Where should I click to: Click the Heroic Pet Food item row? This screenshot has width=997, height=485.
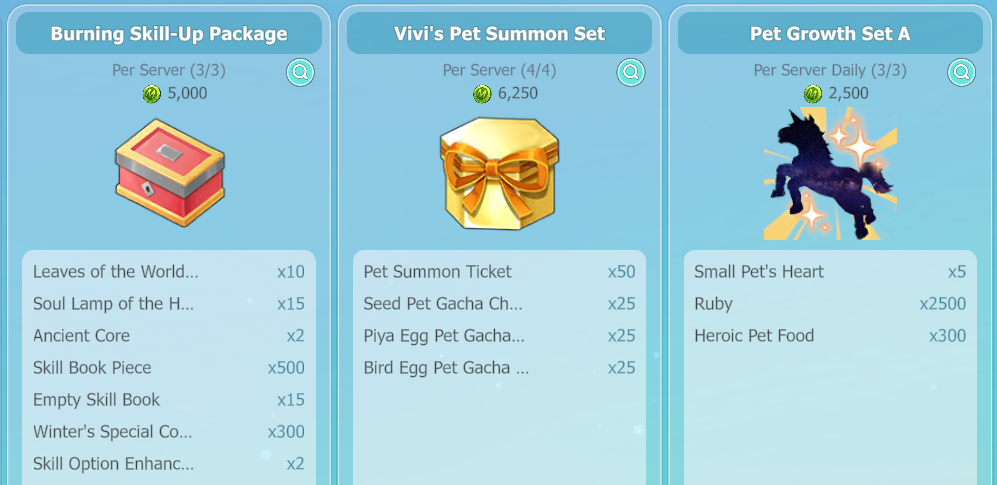pyautogui.click(x=830, y=336)
